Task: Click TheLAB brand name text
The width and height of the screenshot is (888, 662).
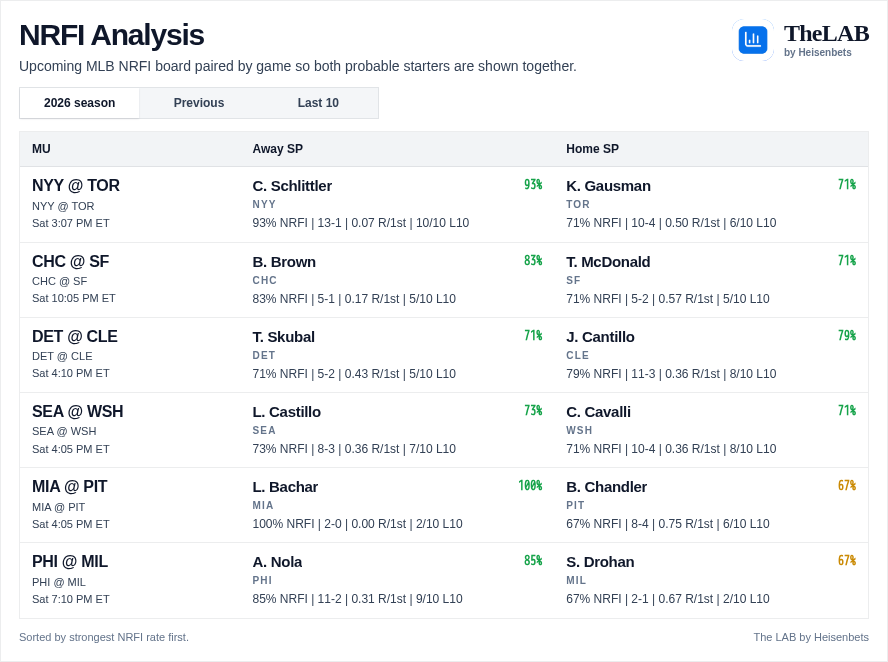Action: pyautogui.click(x=826, y=34)
